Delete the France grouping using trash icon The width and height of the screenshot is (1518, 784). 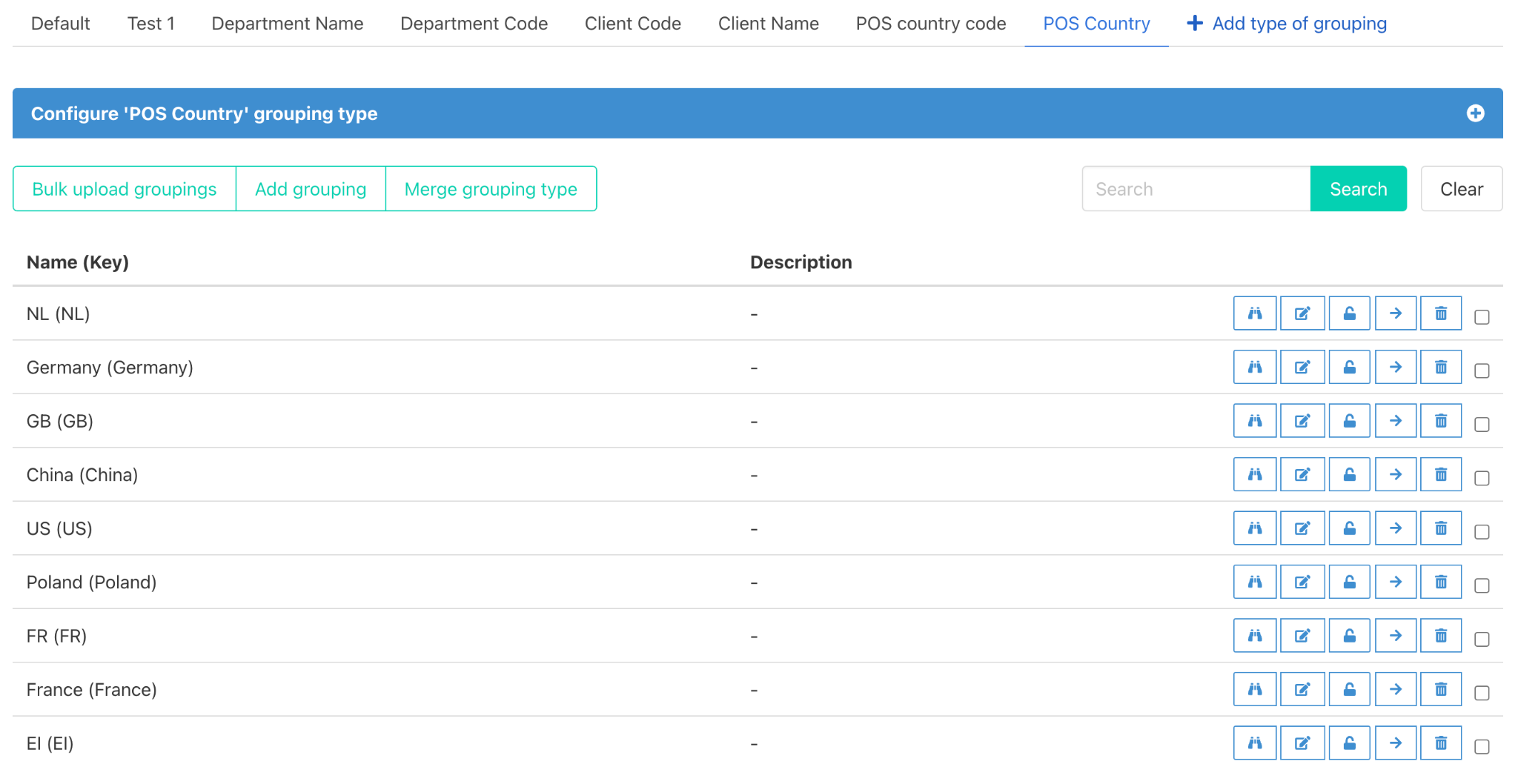click(1440, 690)
